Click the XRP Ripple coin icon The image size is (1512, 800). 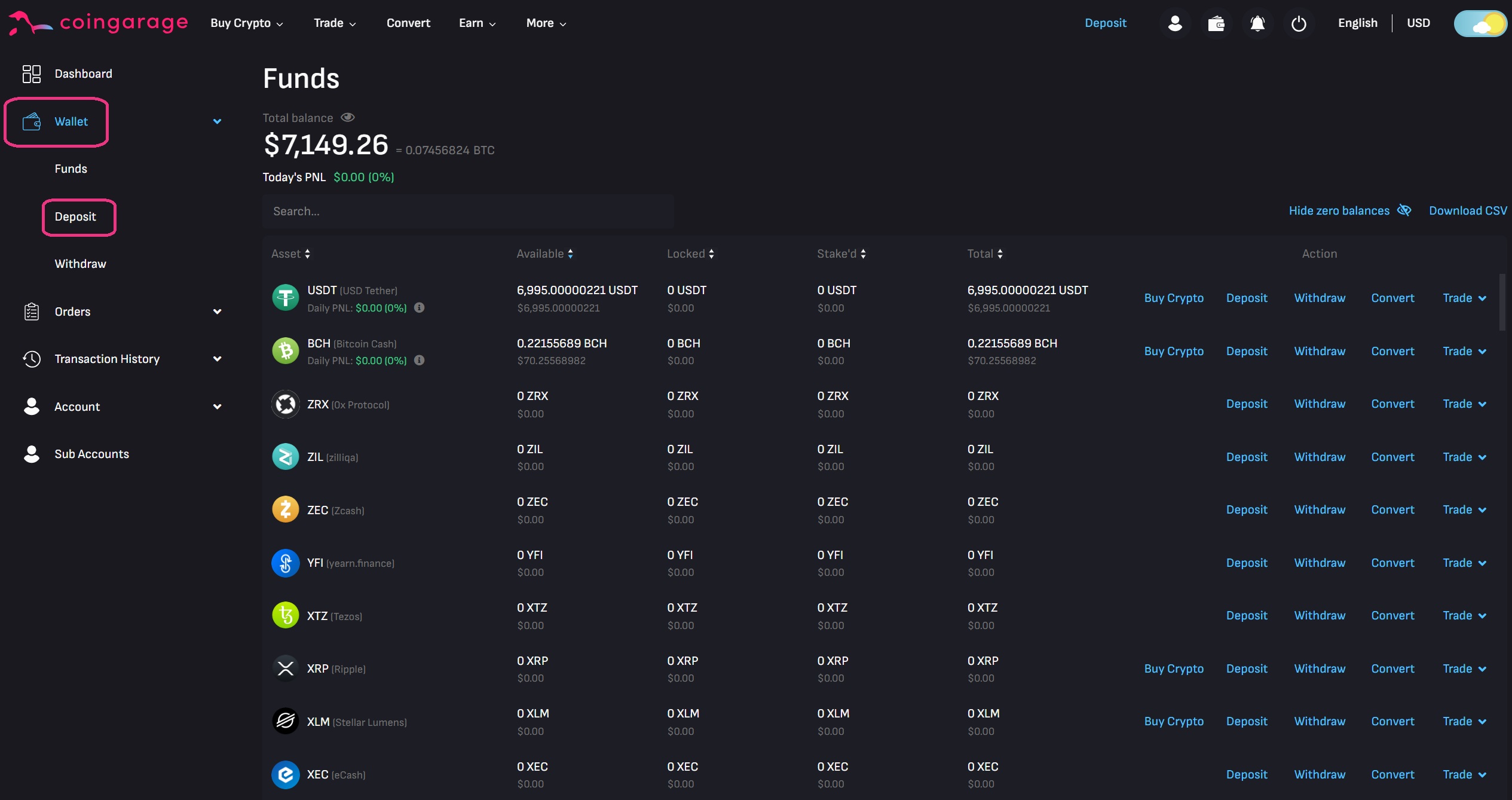click(x=286, y=668)
